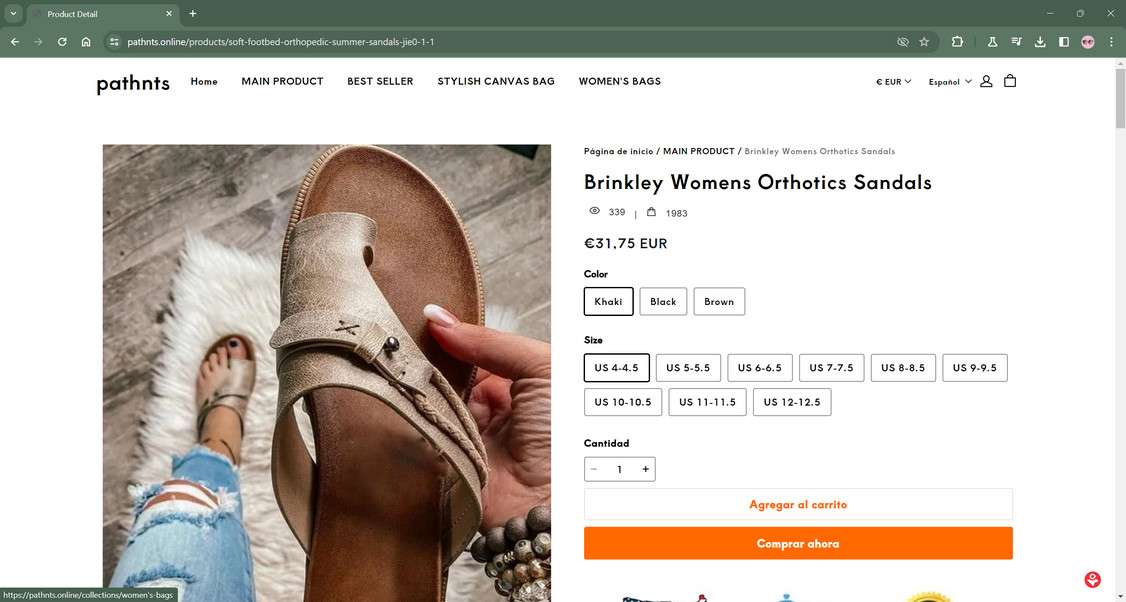Open the tab search dropdown arrow
The image size is (1126, 602).
click(x=13, y=14)
